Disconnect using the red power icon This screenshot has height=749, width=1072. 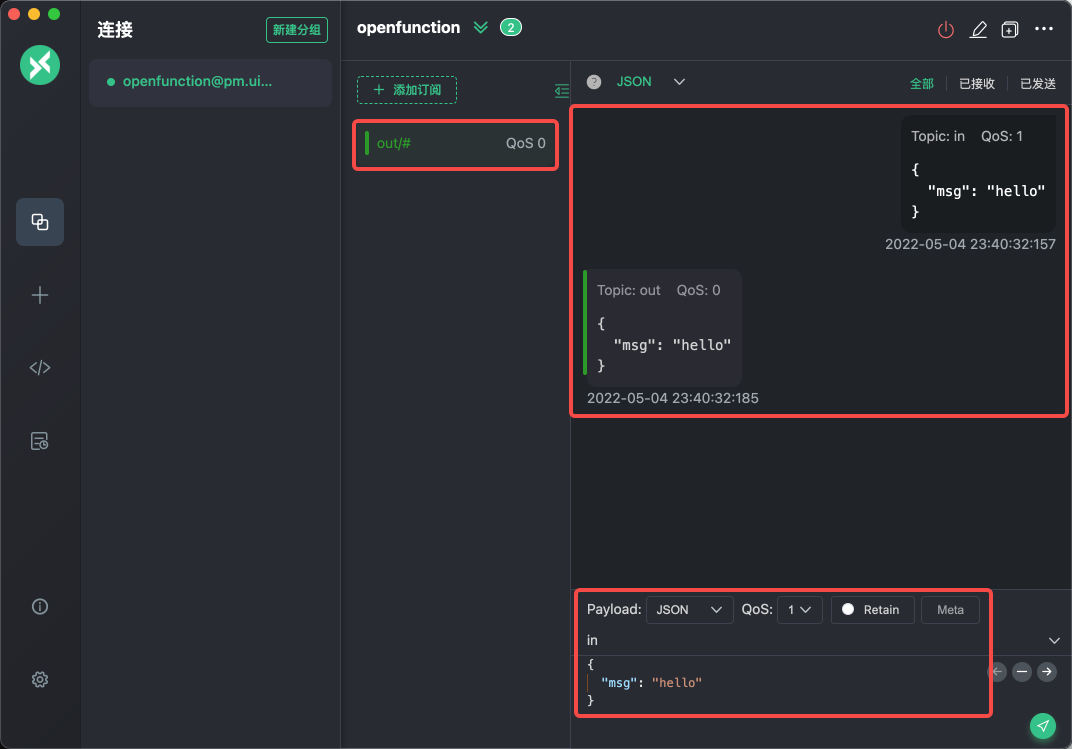click(x=945, y=29)
